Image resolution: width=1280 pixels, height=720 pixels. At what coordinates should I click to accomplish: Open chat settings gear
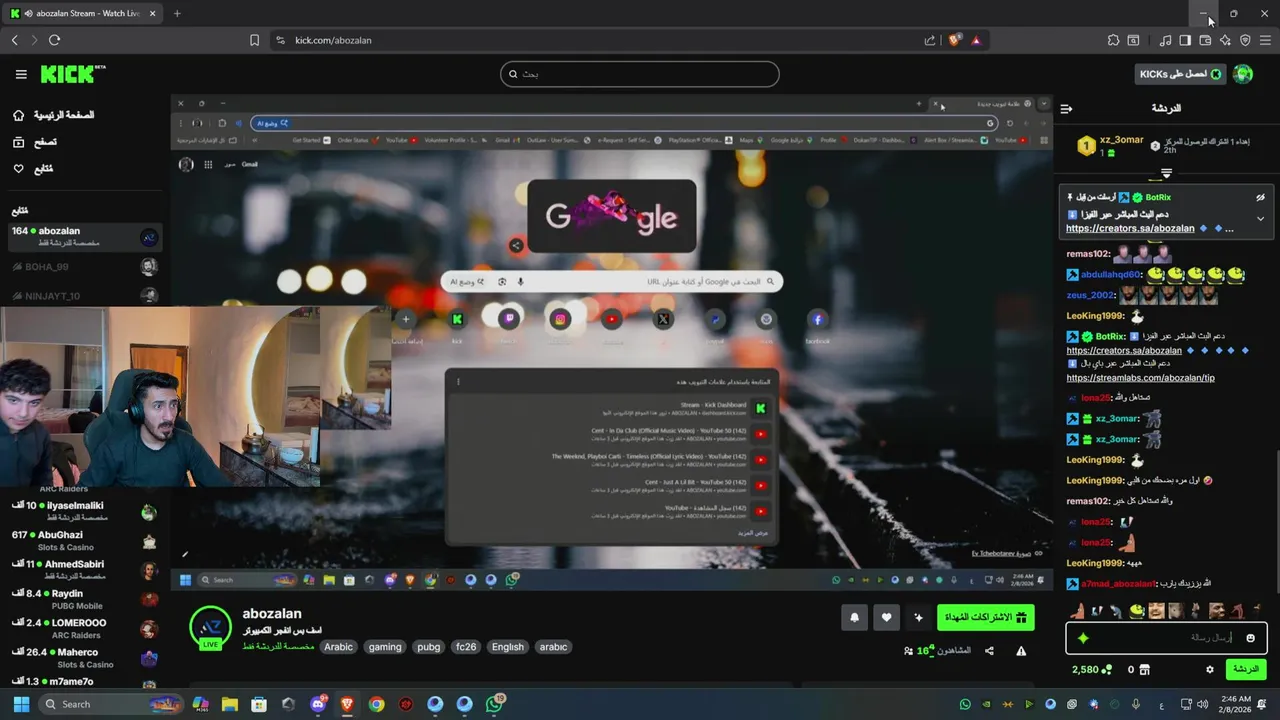[x=1209, y=669]
